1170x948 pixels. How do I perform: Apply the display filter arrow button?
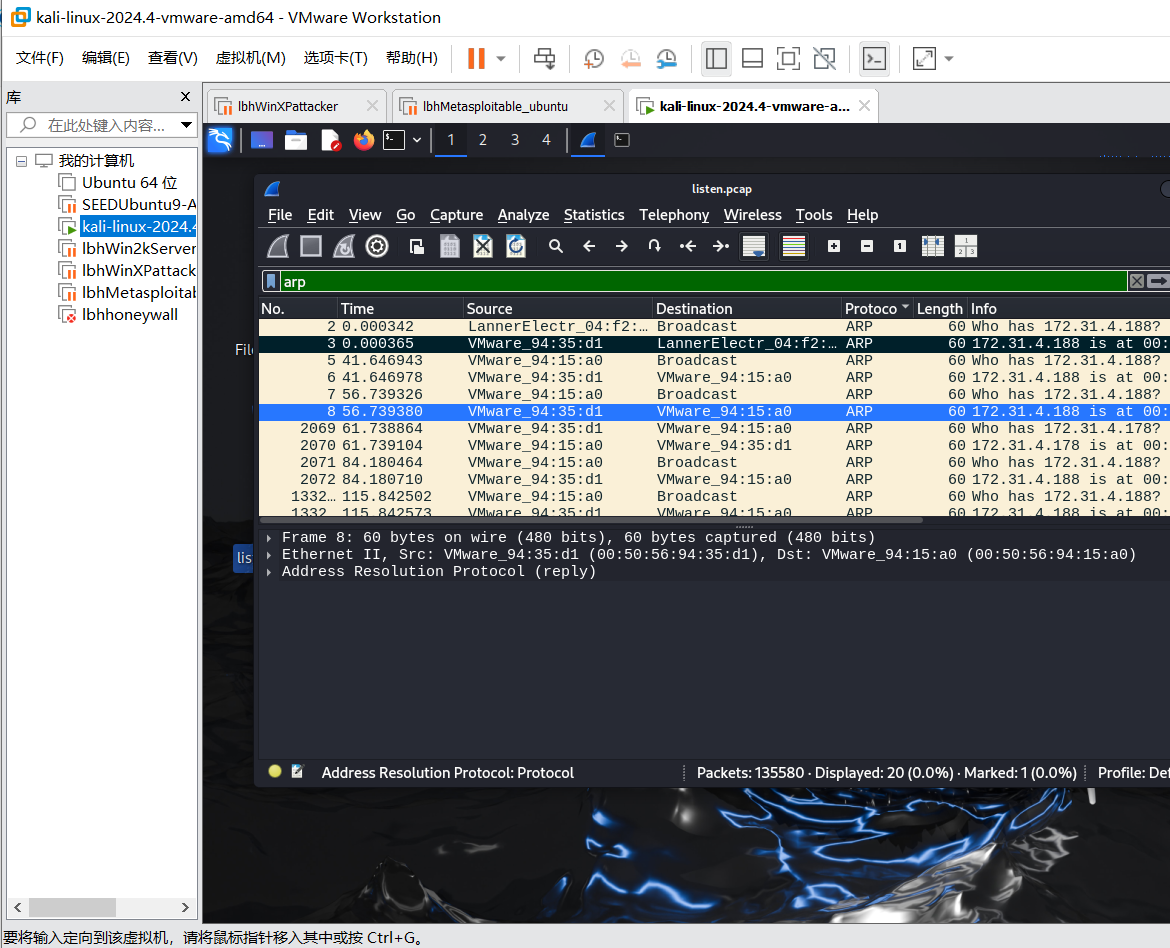point(1158,281)
